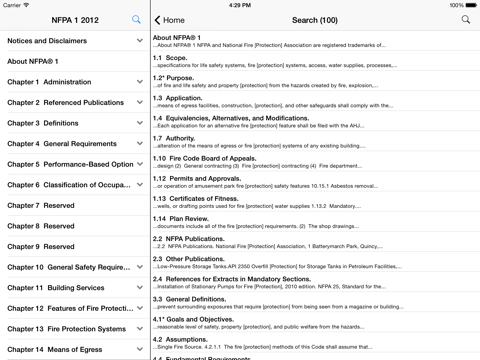
Task: Open search result 1.2 Purpose
Action: [x=315, y=81]
